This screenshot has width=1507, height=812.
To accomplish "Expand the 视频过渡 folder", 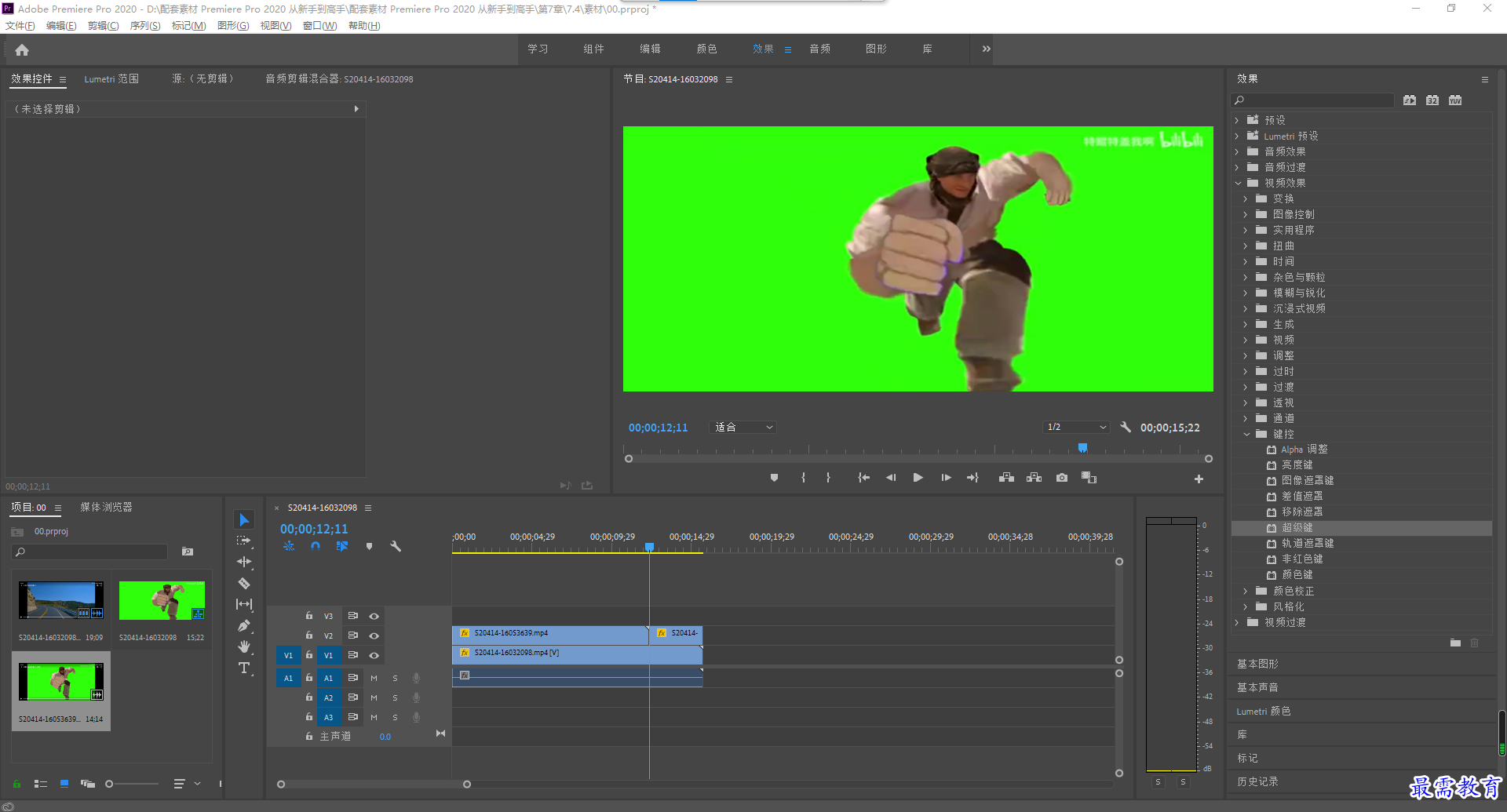I will click(x=1237, y=622).
